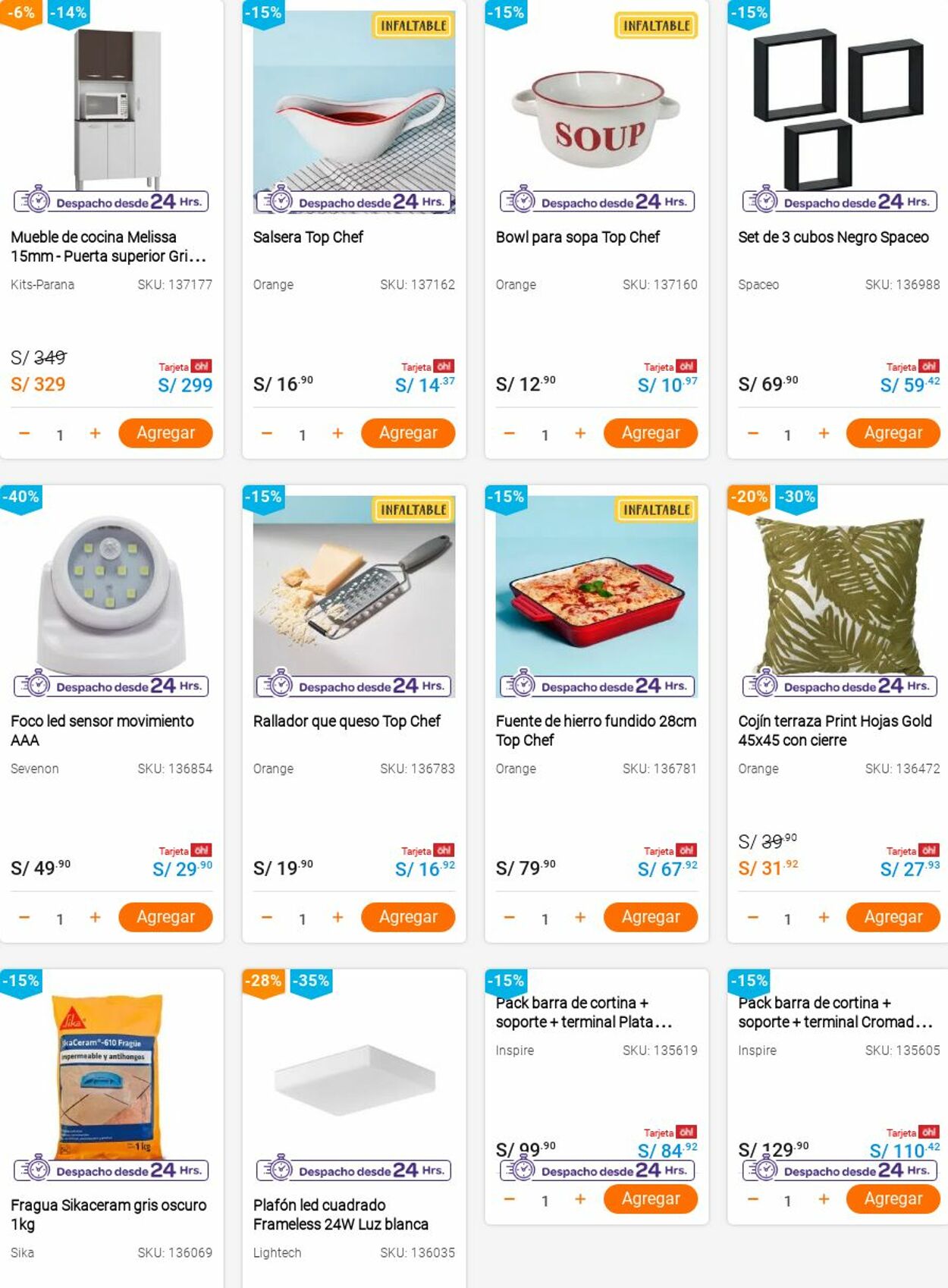Open Rallador que queso Top Chef link

click(x=347, y=721)
